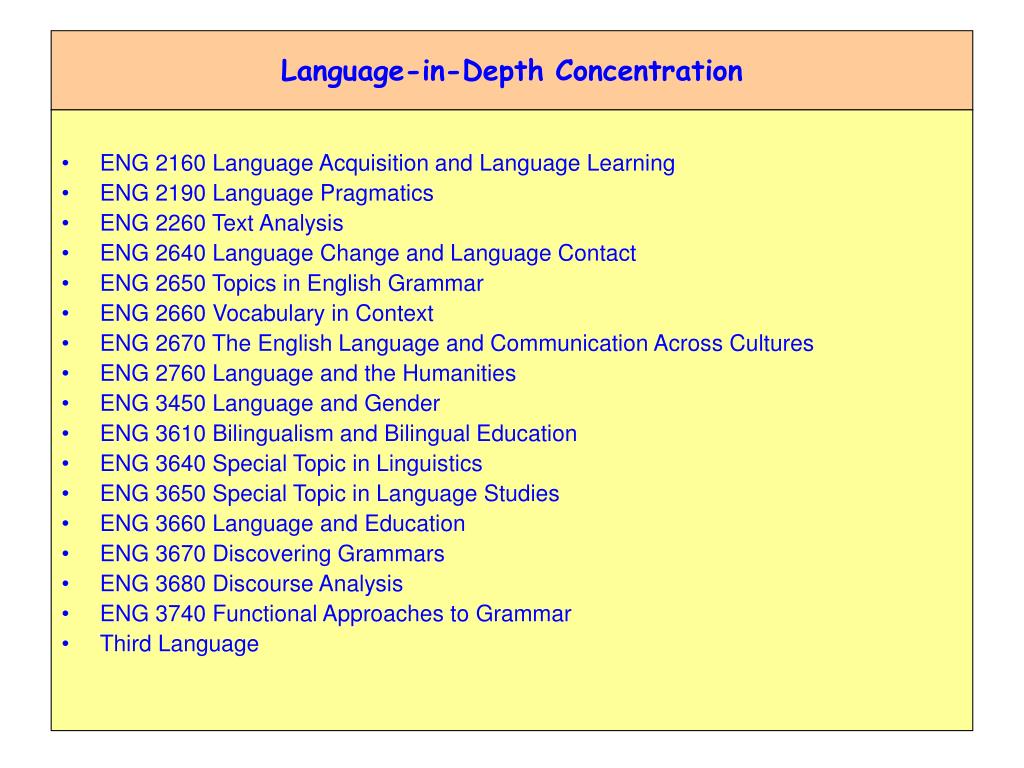Select ENG 3740 Functional Approaches to Grammar
1024x768 pixels.
[x=336, y=614]
